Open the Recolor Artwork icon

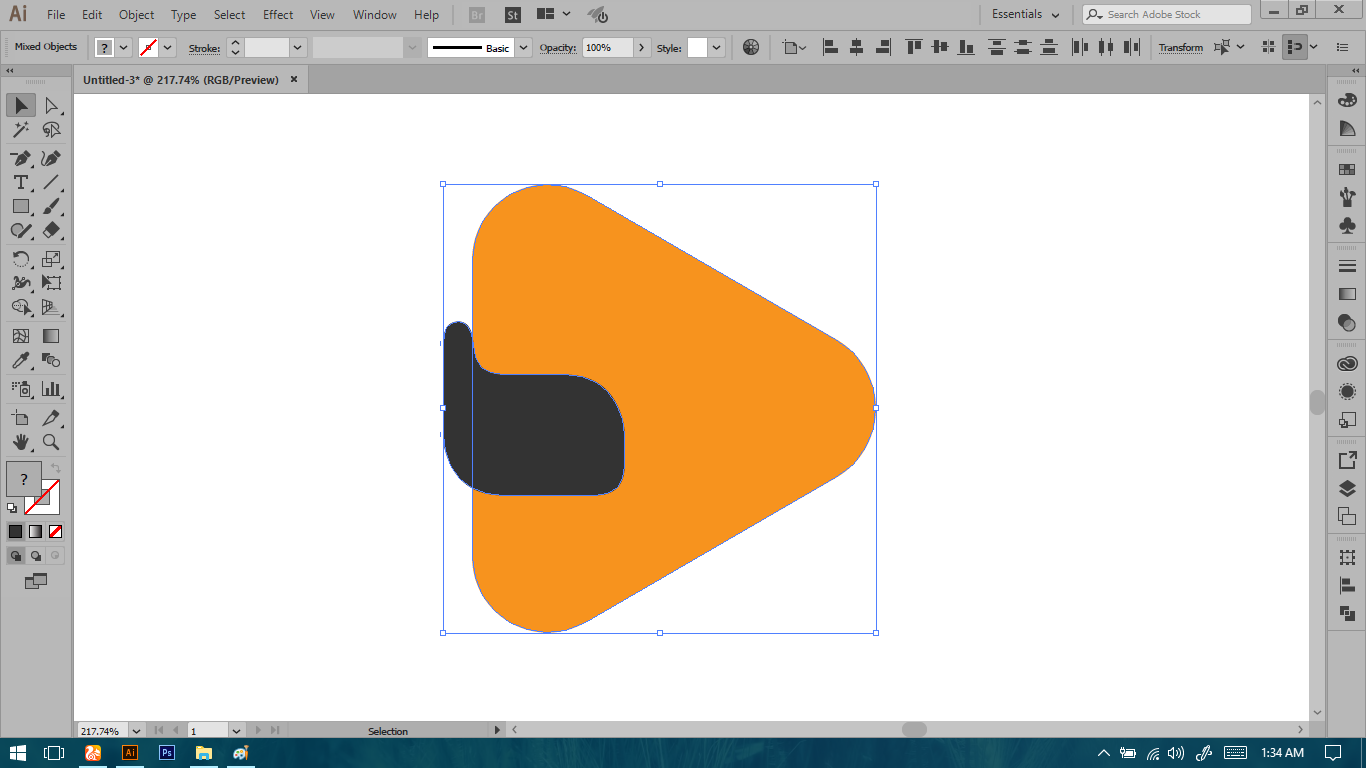pyautogui.click(x=751, y=47)
